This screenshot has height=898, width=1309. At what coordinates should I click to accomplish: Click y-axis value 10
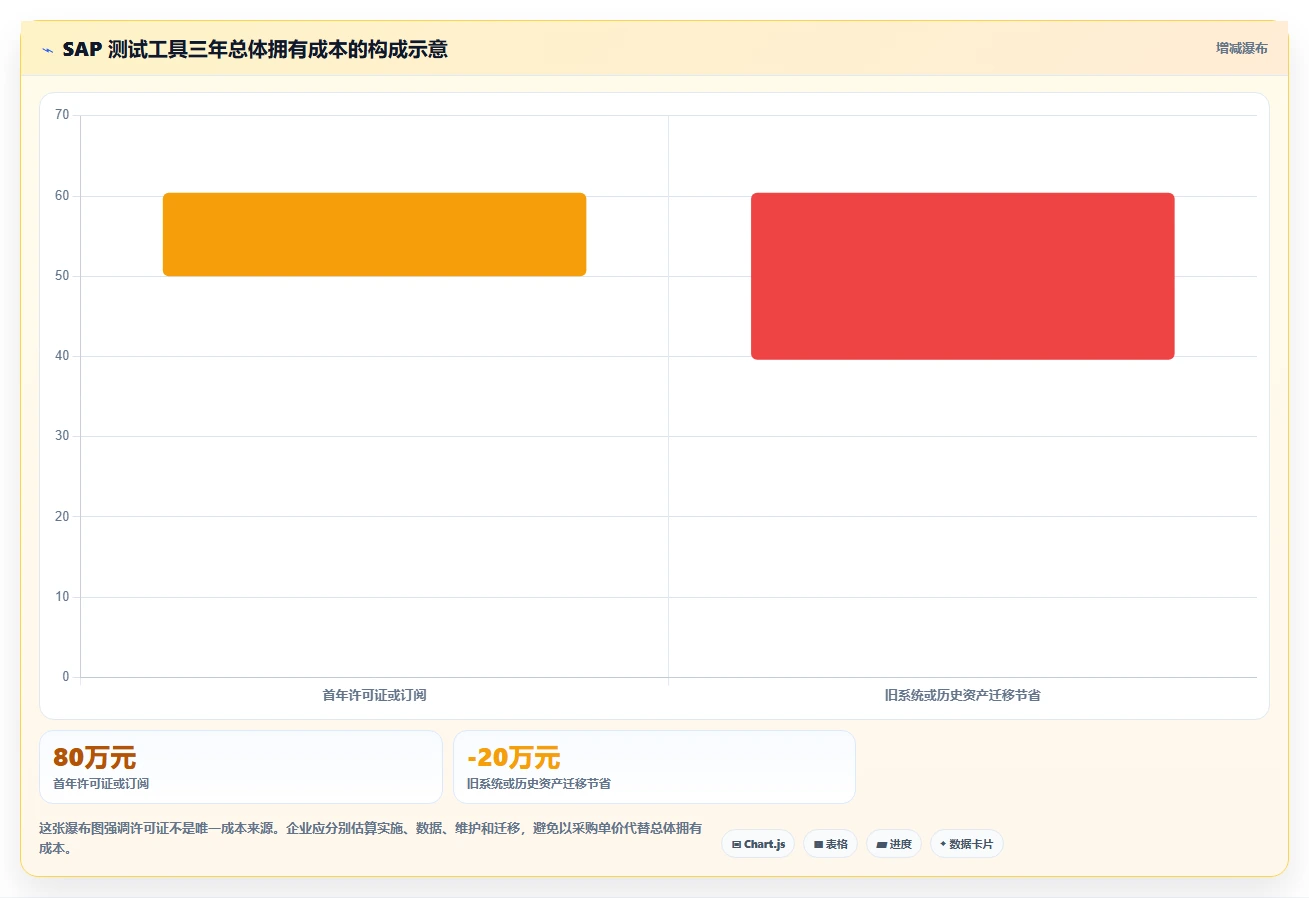pos(62,597)
